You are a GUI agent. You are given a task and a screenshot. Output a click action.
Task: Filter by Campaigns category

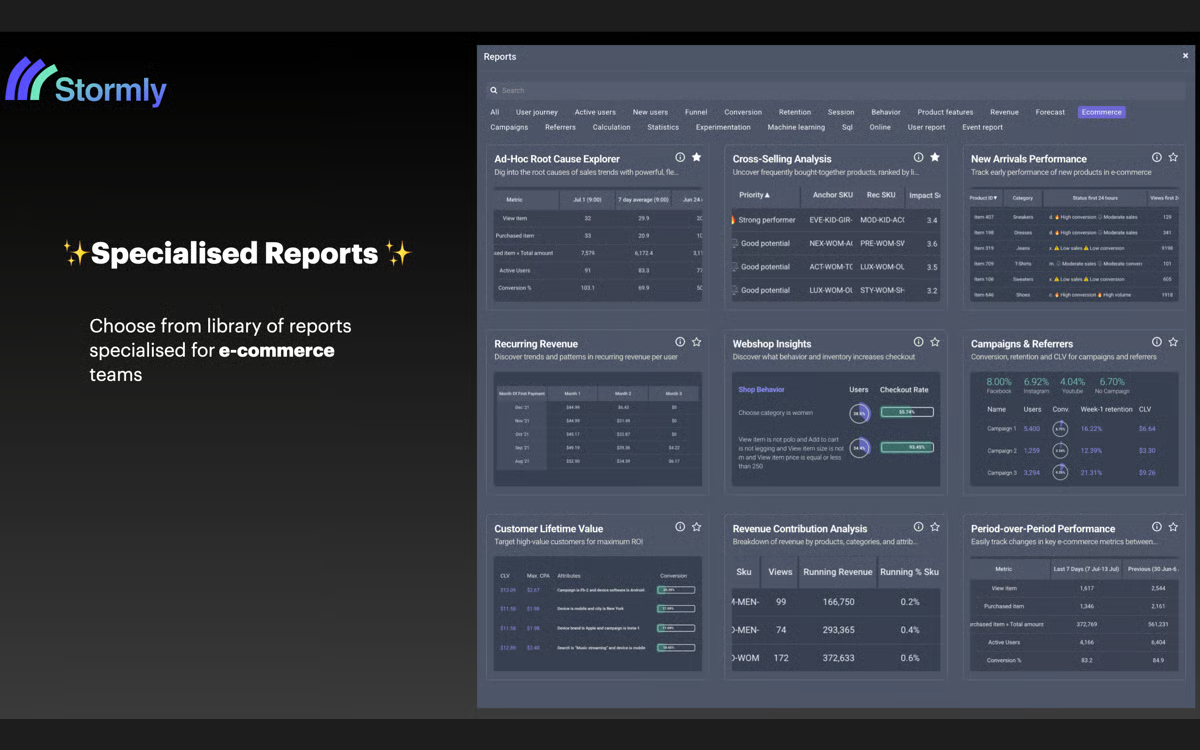point(509,127)
